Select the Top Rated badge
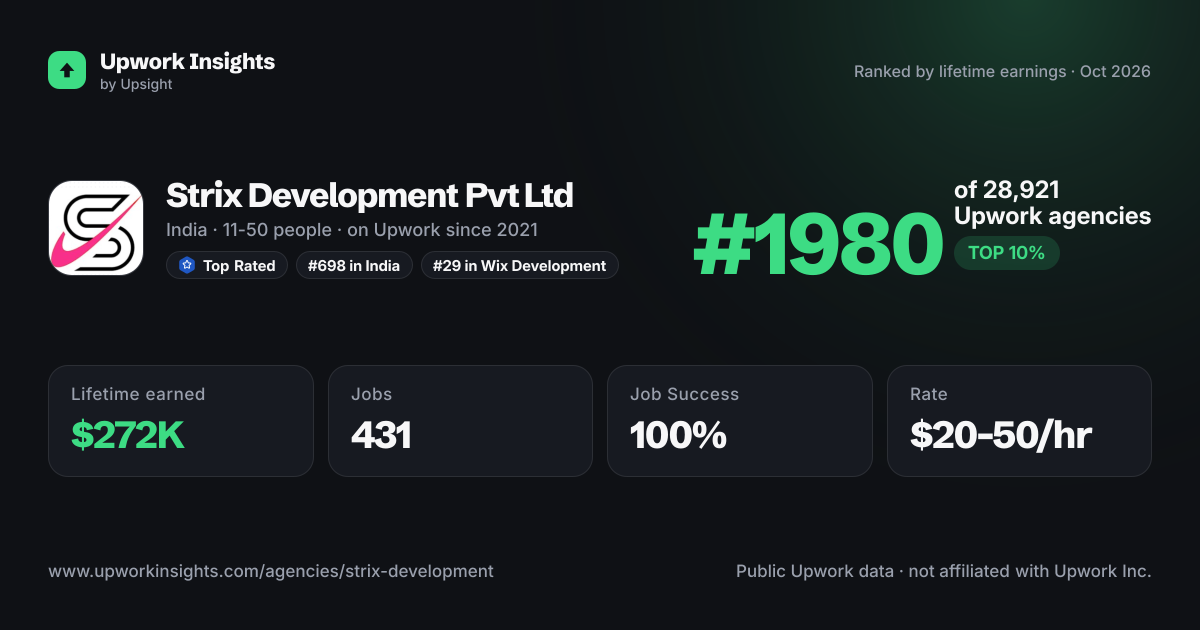Image resolution: width=1200 pixels, height=630 pixels. (227, 265)
